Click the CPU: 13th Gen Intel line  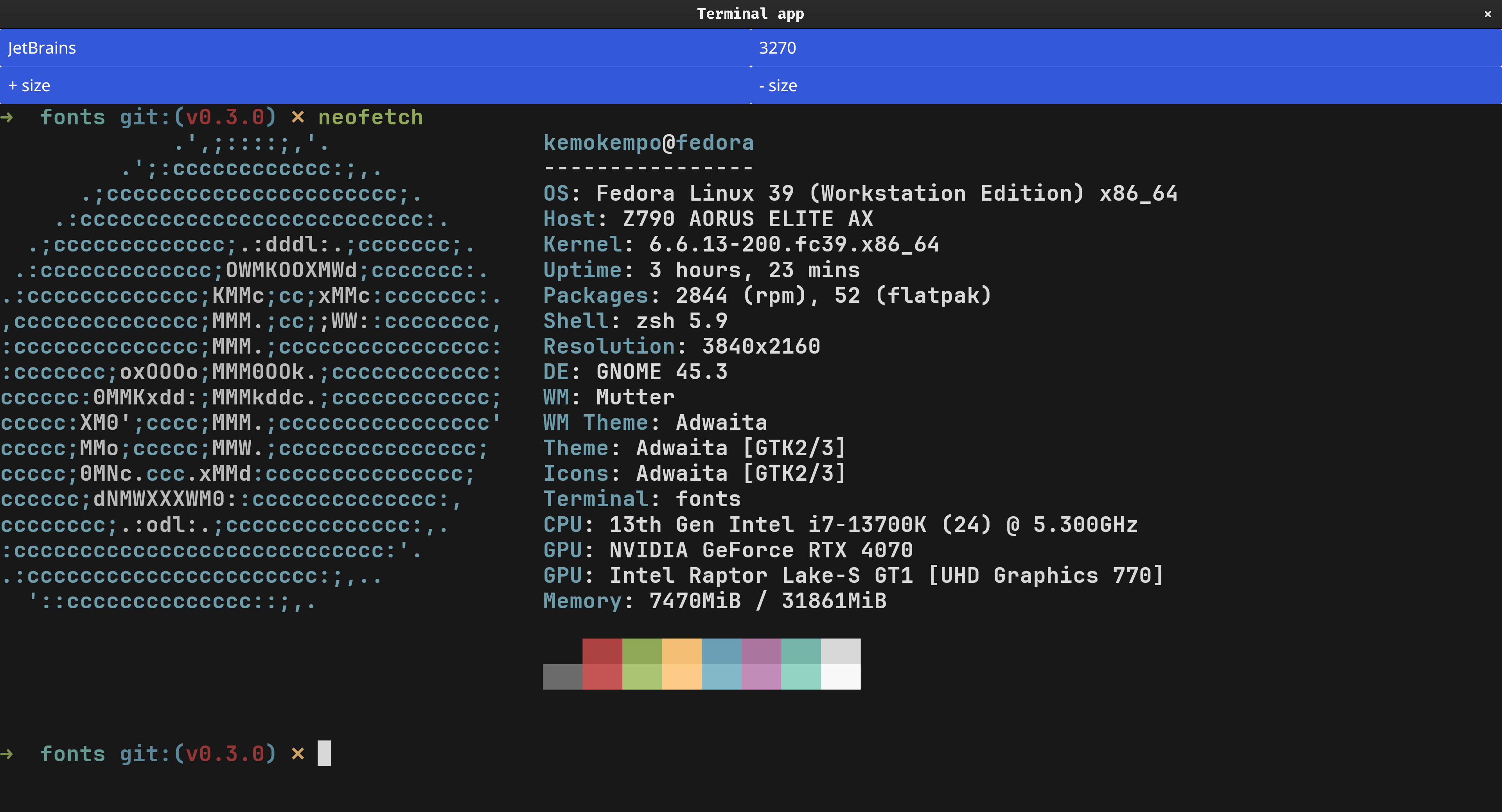pyautogui.click(x=840, y=525)
